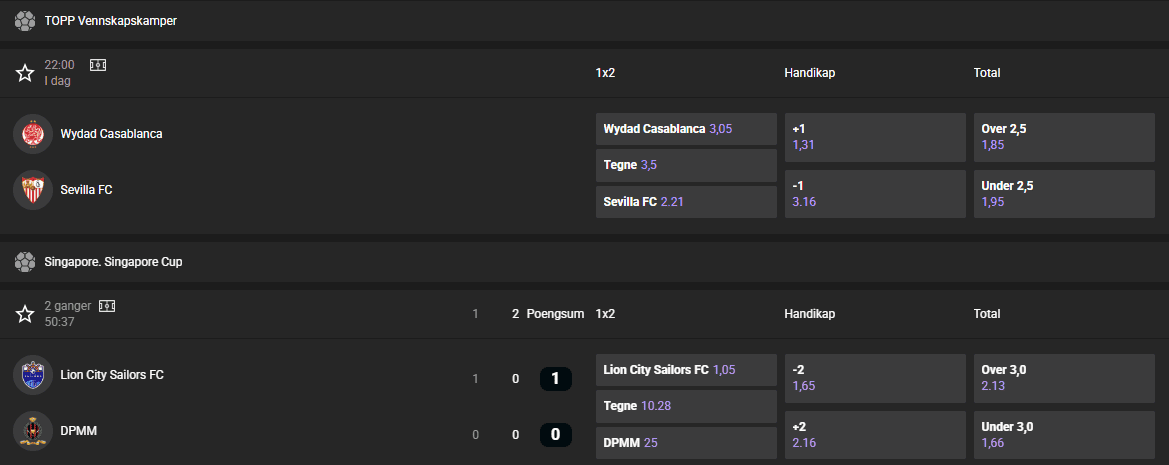This screenshot has width=1169, height=465.
Task: Click Lion City Sailors total score 1
Action: tap(555, 379)
